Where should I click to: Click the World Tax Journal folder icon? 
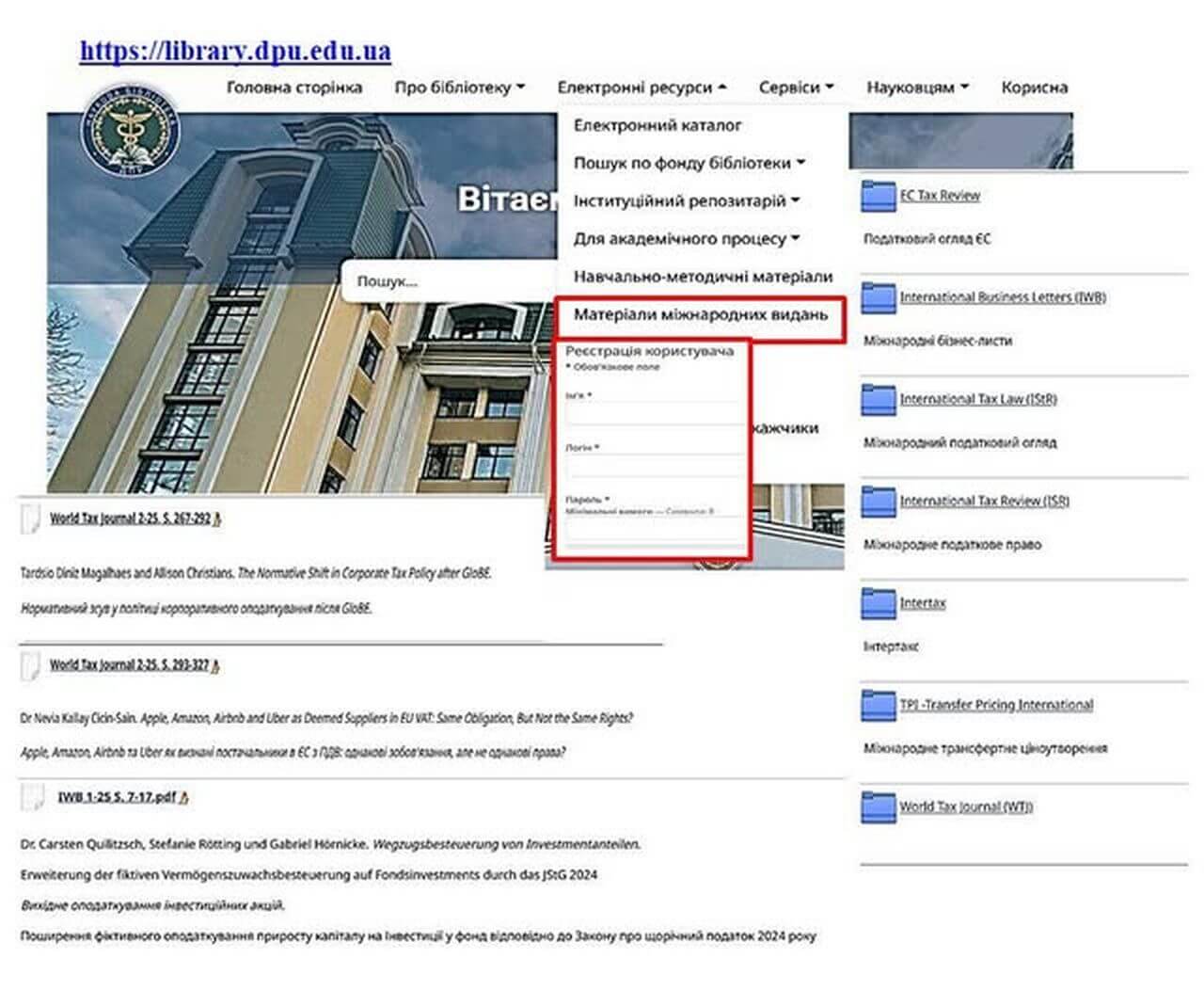(x=878, y=807)
